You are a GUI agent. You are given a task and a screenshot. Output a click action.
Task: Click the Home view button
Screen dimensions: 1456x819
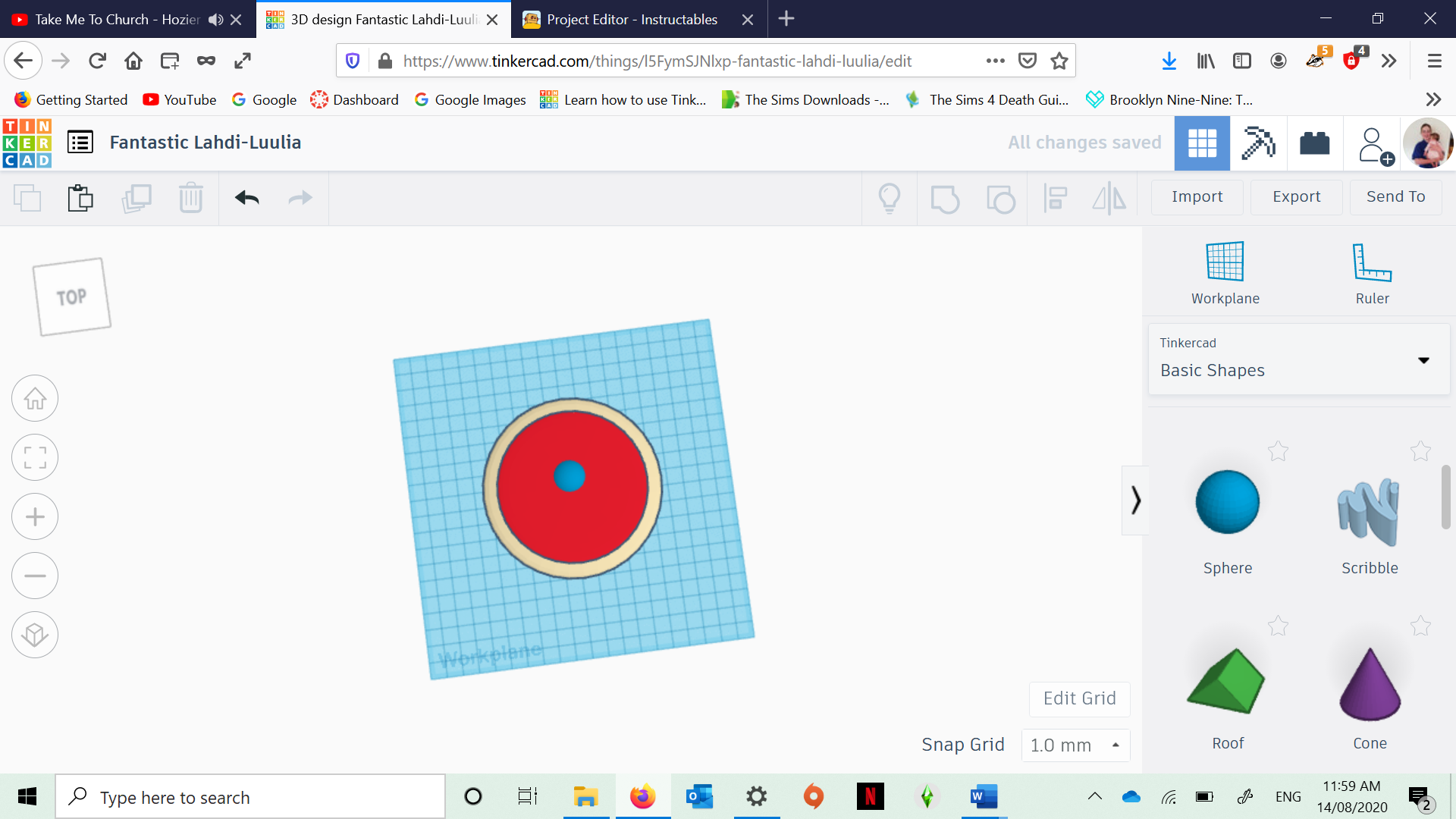tap(35, 398)
